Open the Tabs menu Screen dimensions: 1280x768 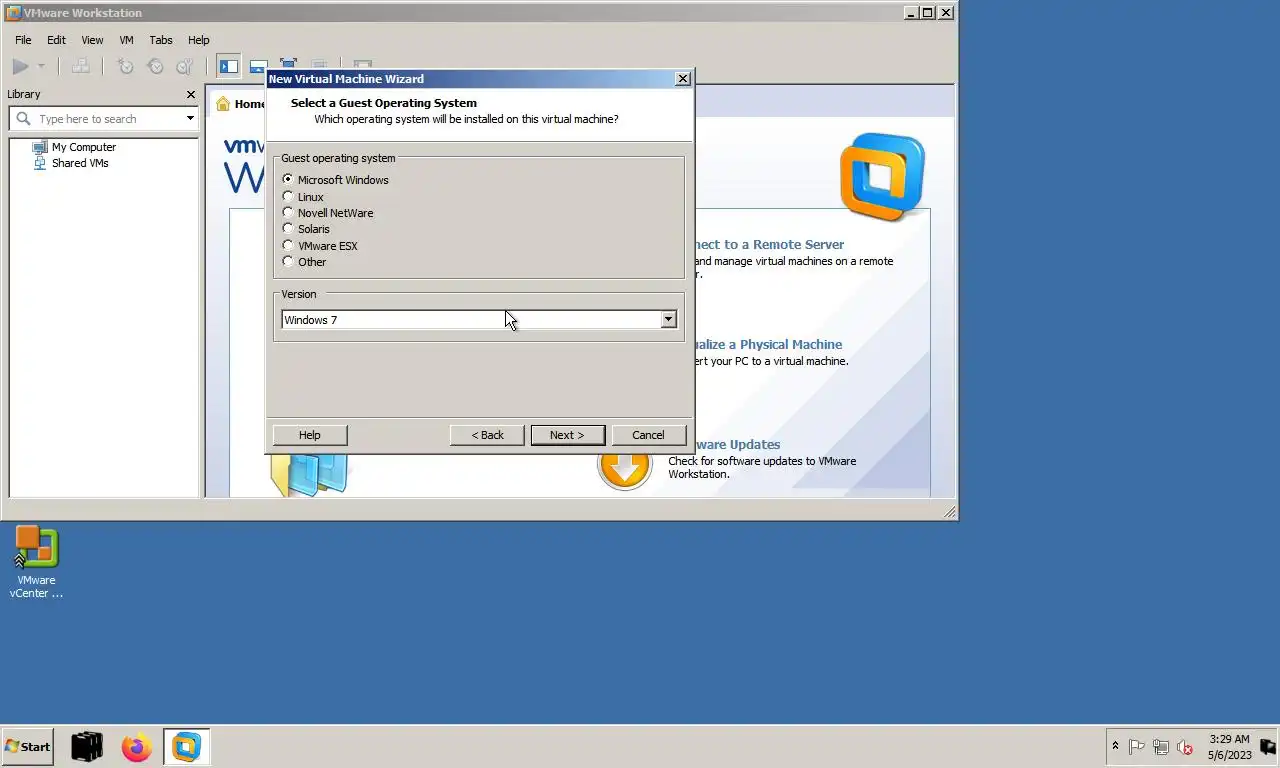point(161,40)
